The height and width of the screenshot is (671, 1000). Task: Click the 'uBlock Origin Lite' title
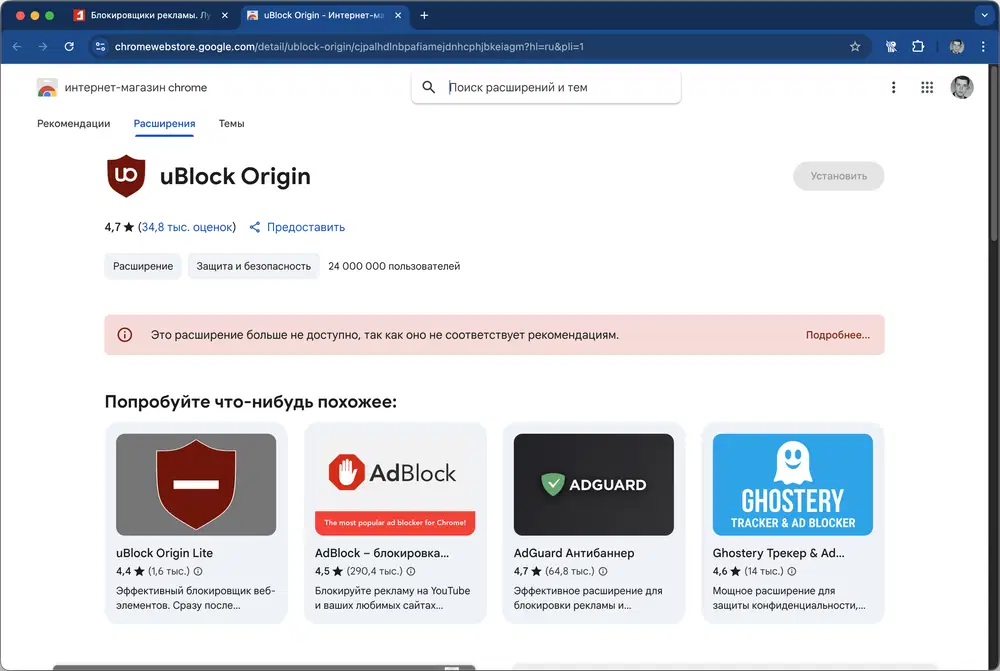165,553
